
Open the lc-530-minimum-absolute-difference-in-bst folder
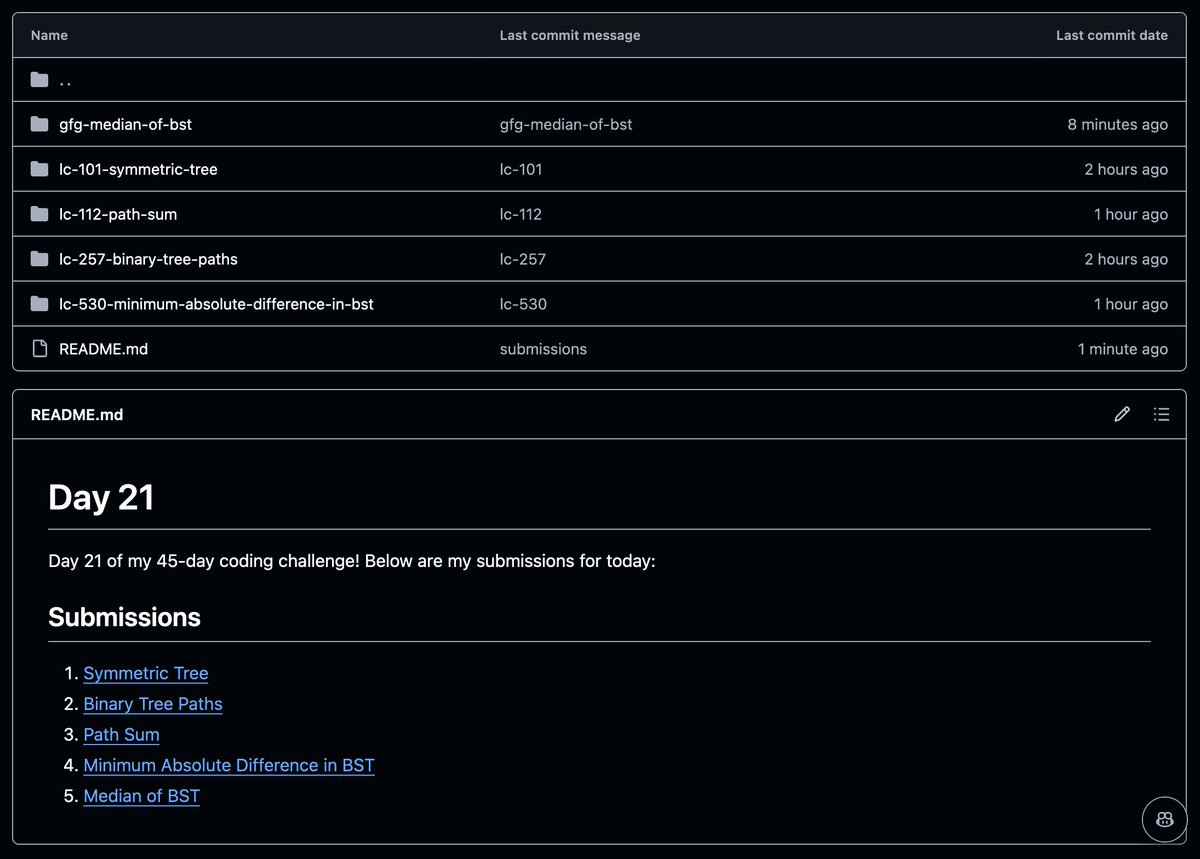(x=216, y=304)
